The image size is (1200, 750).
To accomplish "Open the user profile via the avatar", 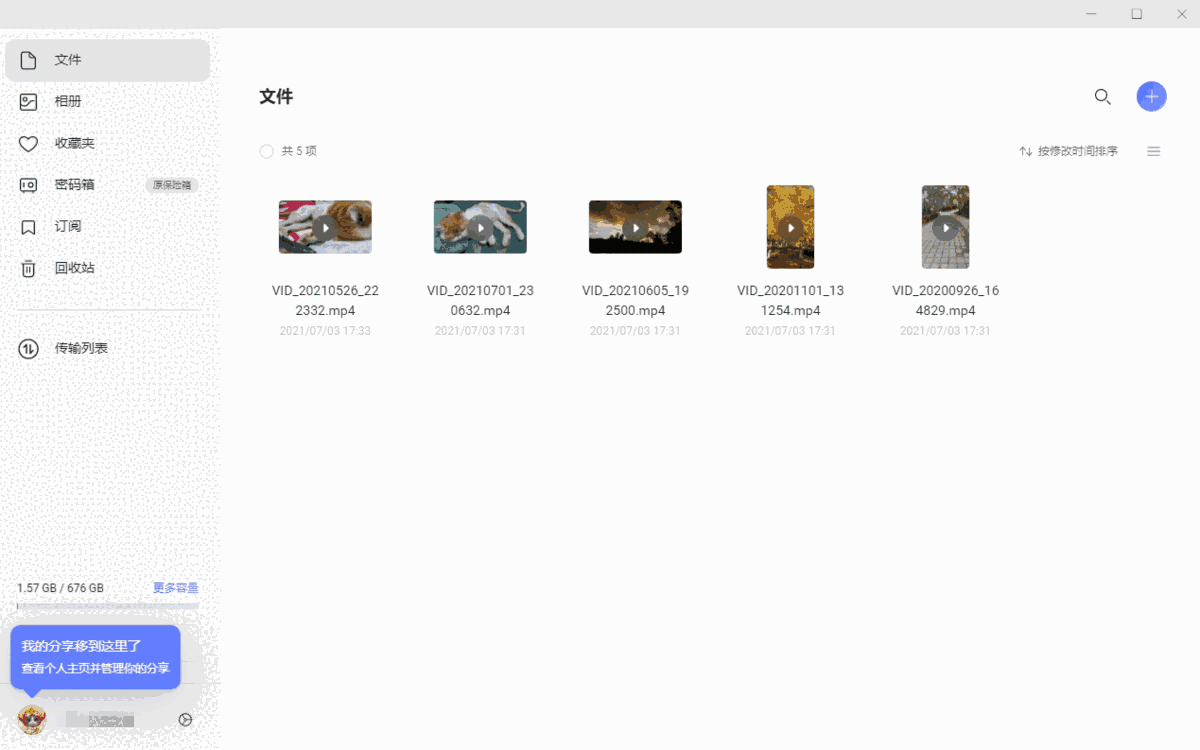I will pyautogui.click(x=31, y=719).
